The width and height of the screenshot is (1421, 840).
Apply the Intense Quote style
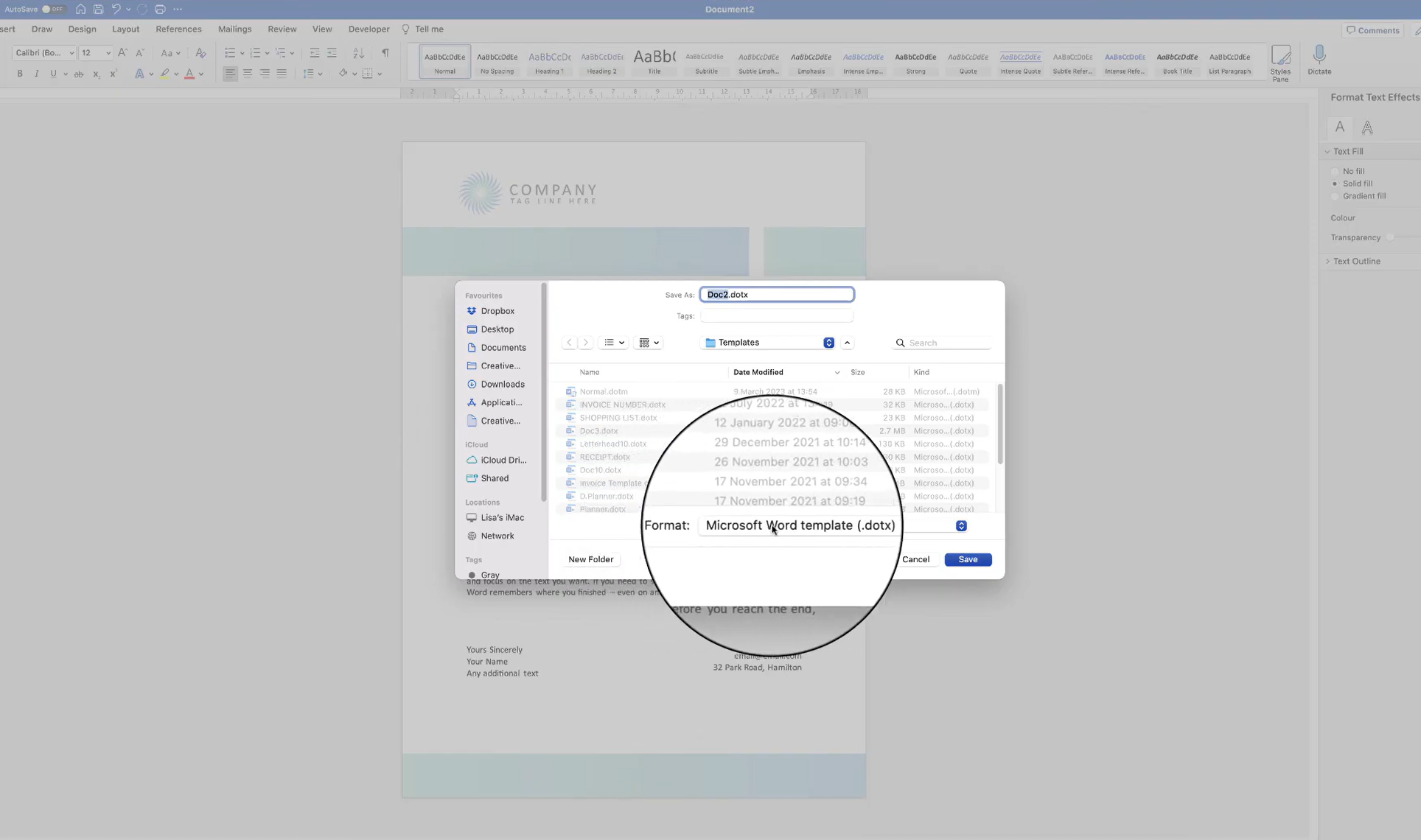tap(1020, 62)
